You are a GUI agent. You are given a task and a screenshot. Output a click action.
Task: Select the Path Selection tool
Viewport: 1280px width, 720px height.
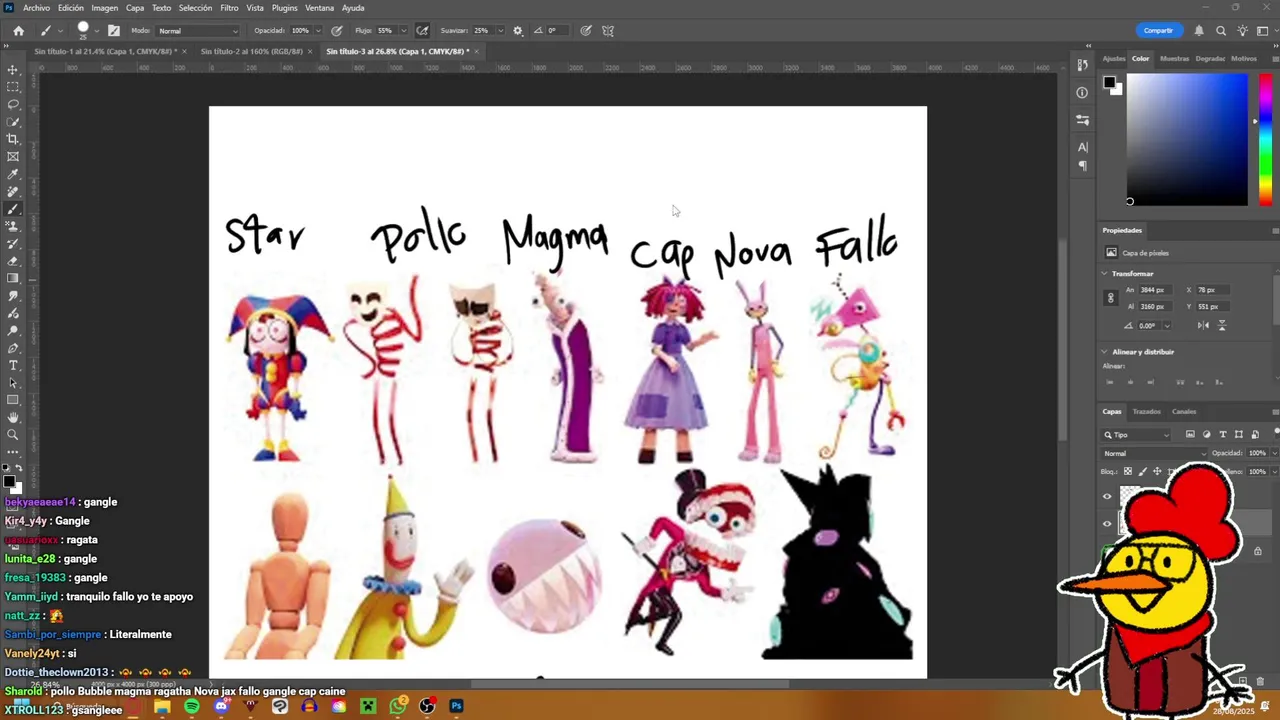(13, 383)
